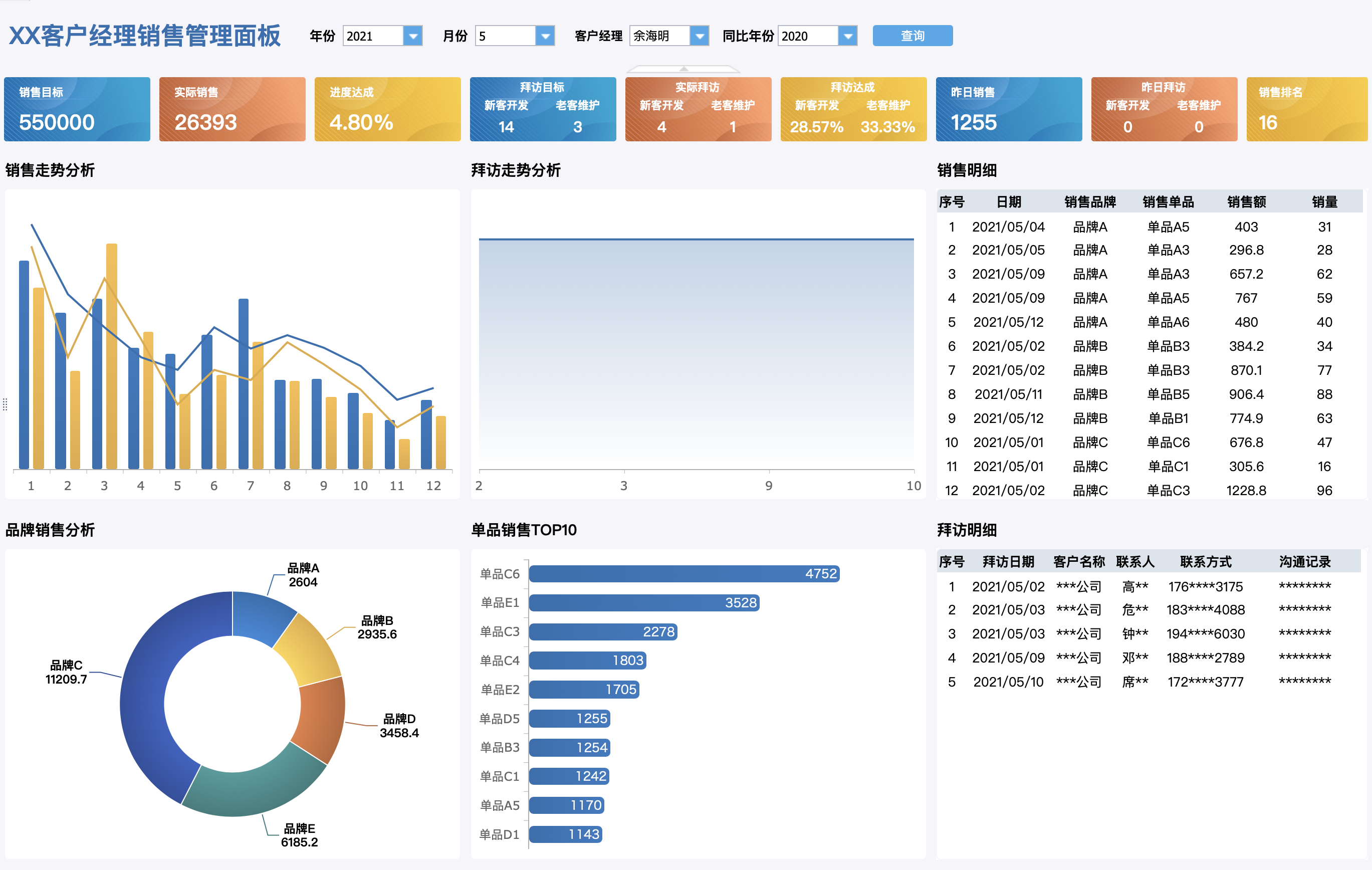Click the 单品E1 bar showing 3528
Image resolution: width=1372 pixels, height=870 pixels.
tap(644, 603)
